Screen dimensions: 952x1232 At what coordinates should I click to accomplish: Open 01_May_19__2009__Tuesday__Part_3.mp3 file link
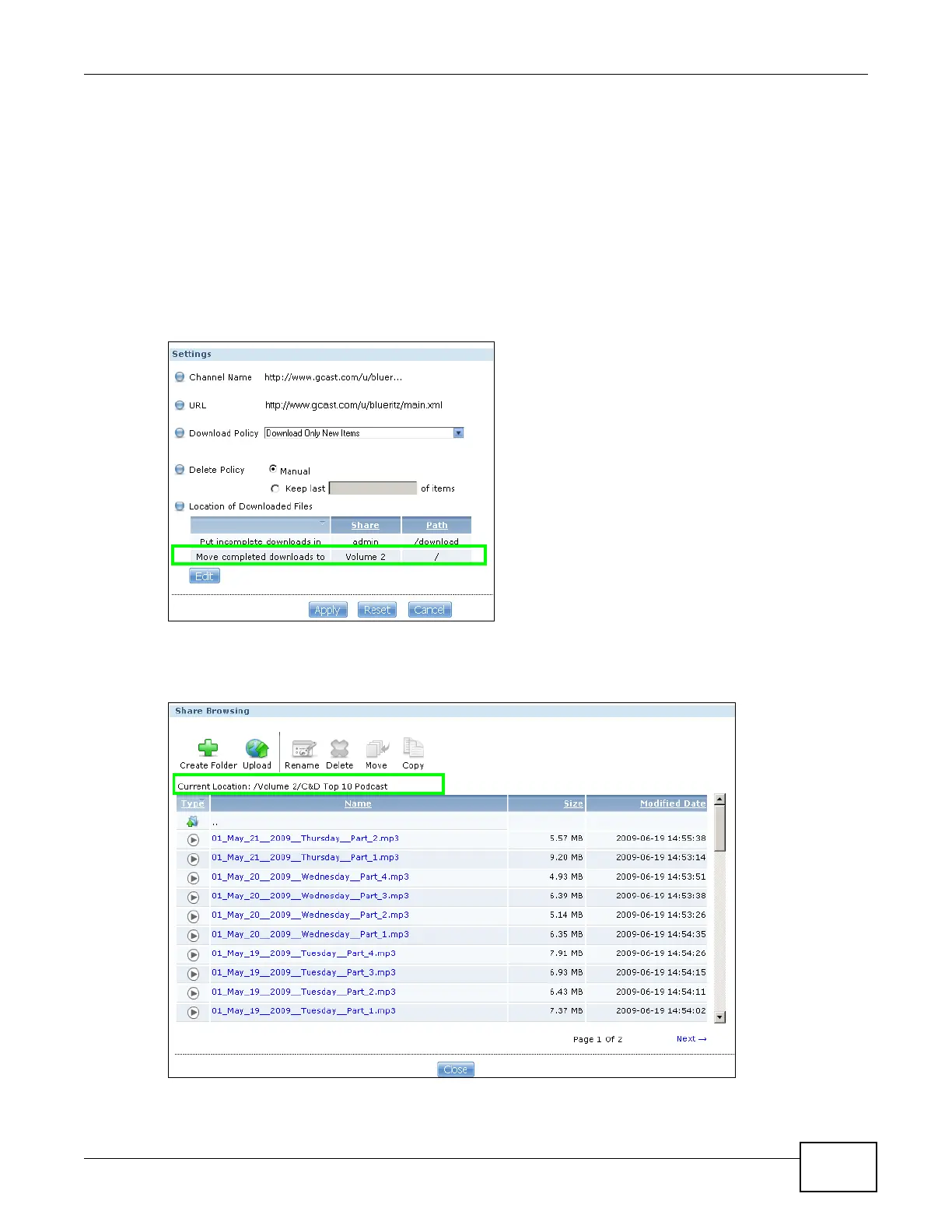303,972
